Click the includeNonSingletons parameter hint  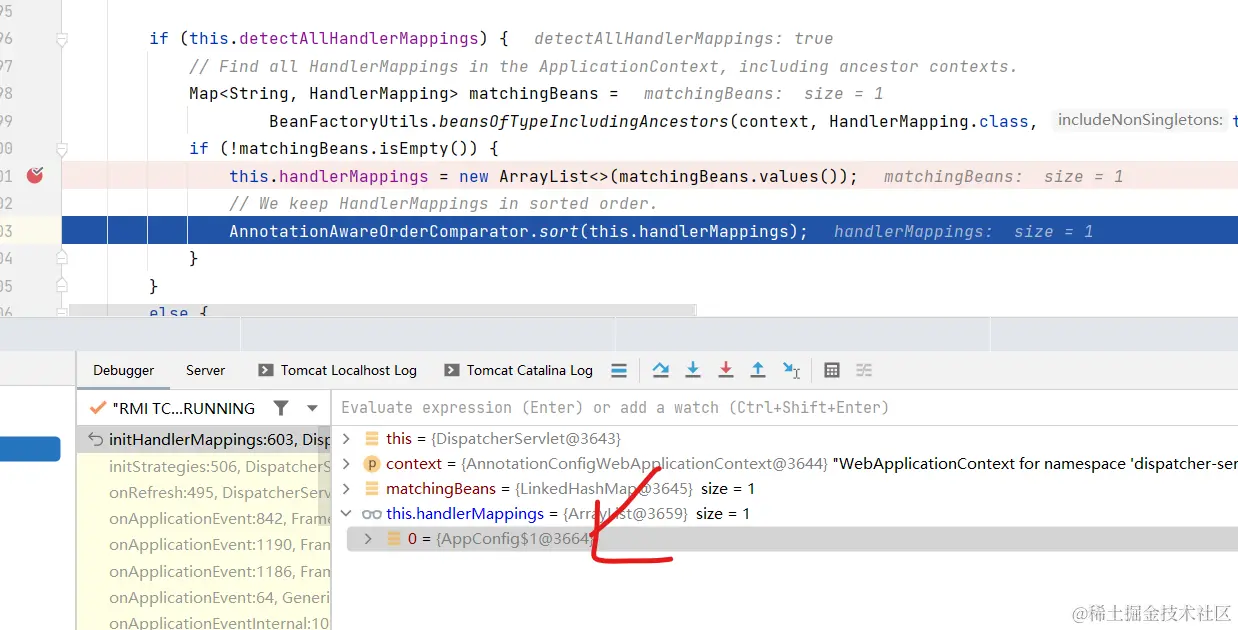[x=1140, y=120]
